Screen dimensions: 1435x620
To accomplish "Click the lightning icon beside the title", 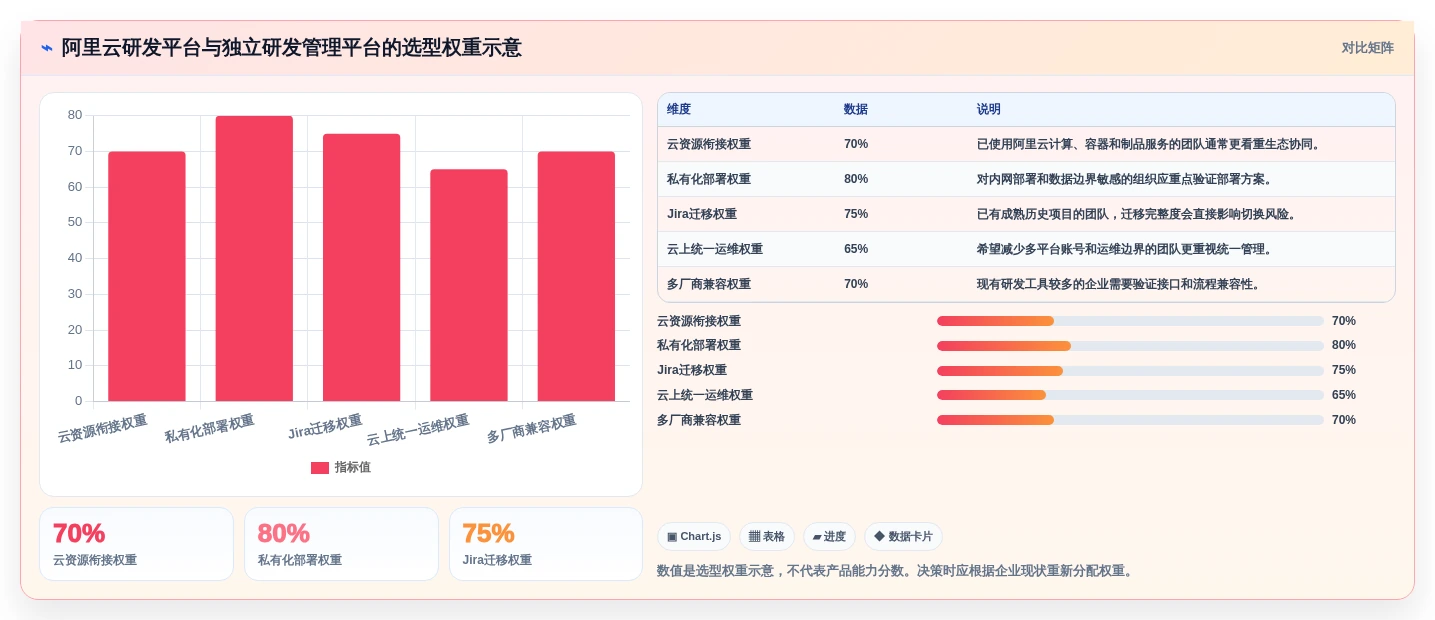I will coord(47,48).
